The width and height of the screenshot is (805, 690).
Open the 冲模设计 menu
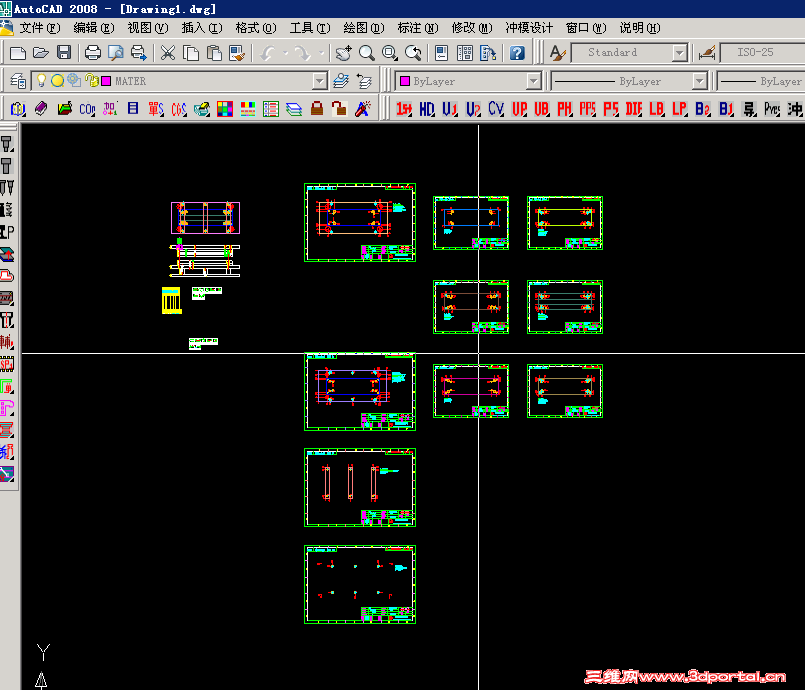tap(529, 28)
